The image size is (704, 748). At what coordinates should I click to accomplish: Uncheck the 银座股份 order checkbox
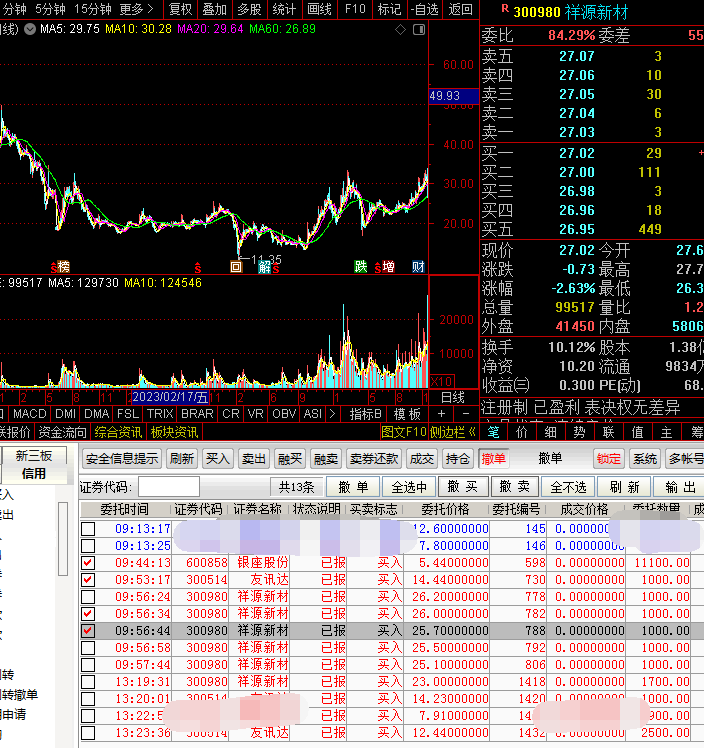[88, 563]
